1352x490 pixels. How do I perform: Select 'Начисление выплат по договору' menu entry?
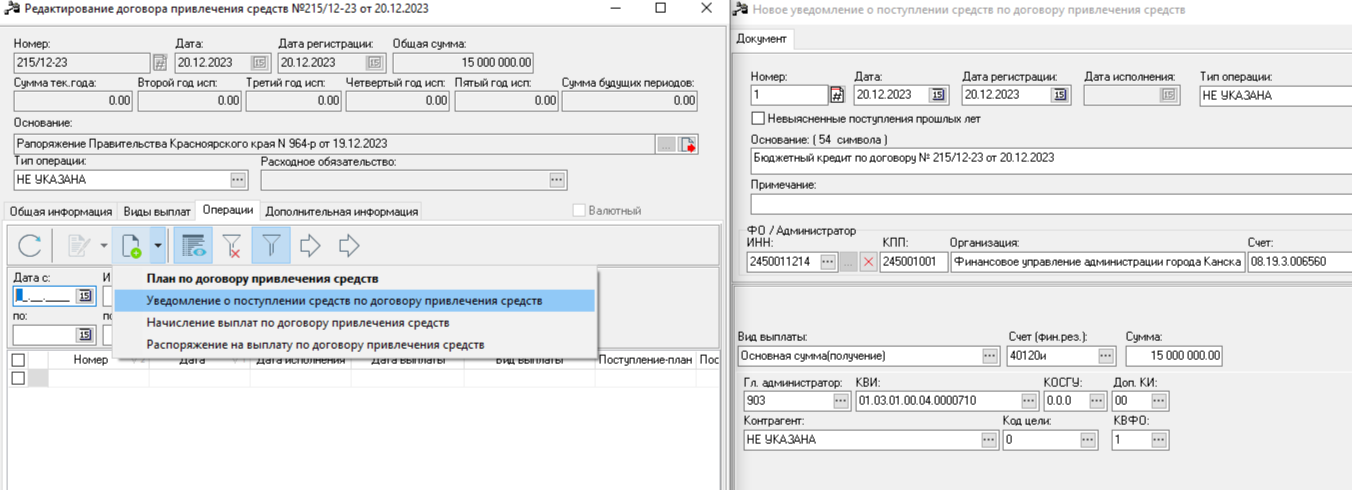[x=355, y=323]
